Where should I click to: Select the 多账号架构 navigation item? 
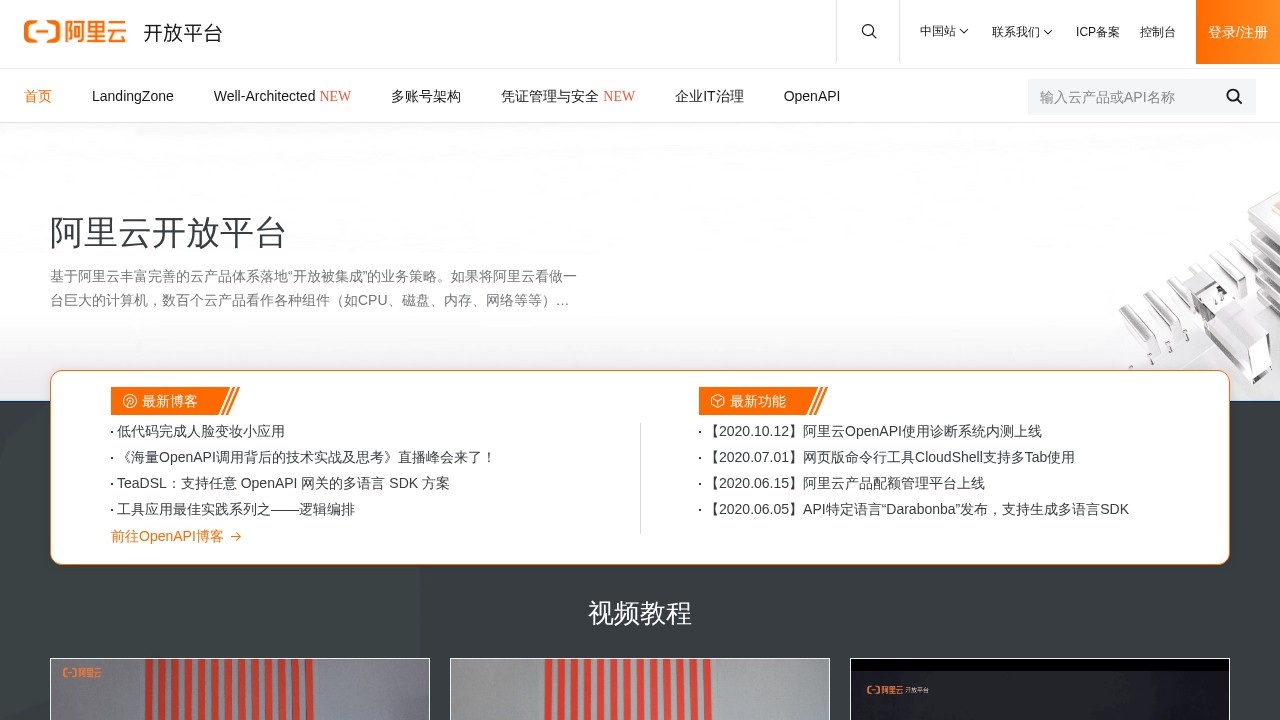tap(426, 97)
